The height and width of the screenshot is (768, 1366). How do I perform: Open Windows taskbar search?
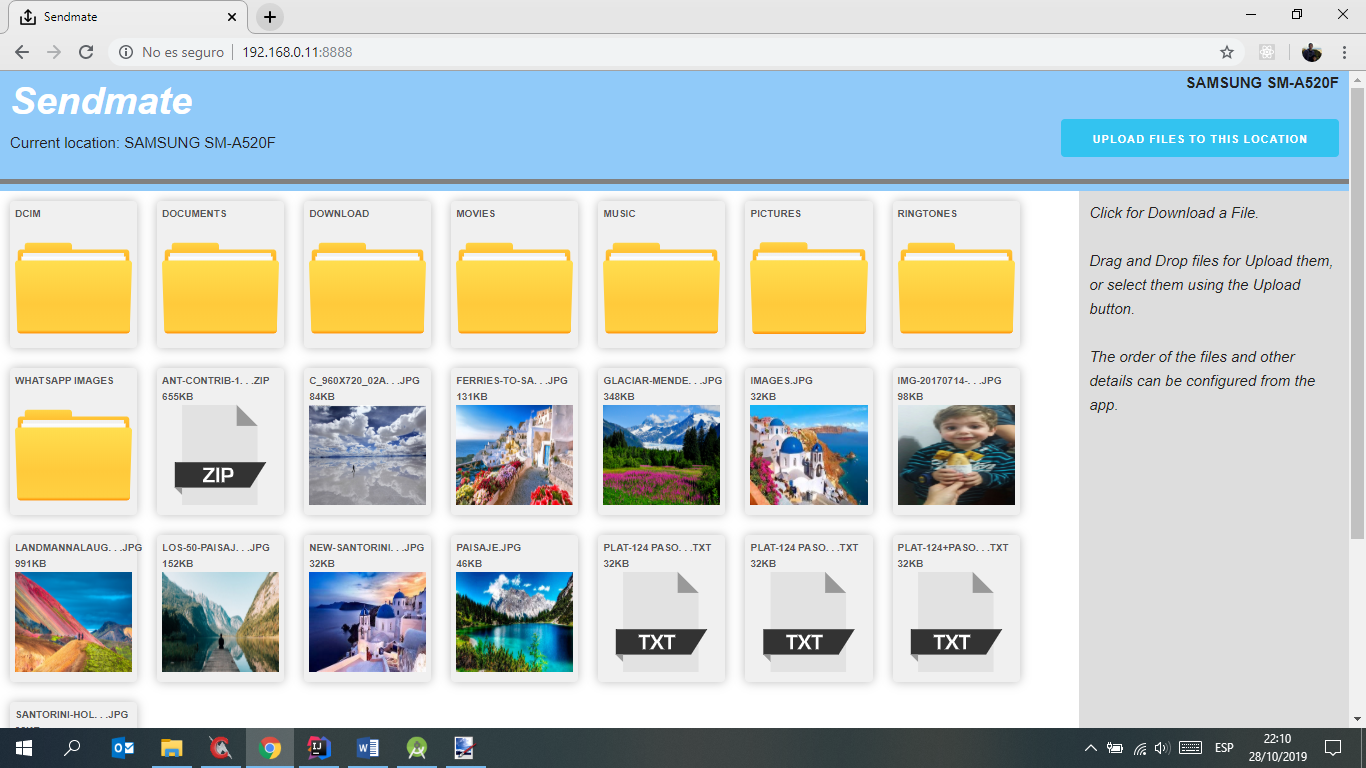click(x=72, y=748)
